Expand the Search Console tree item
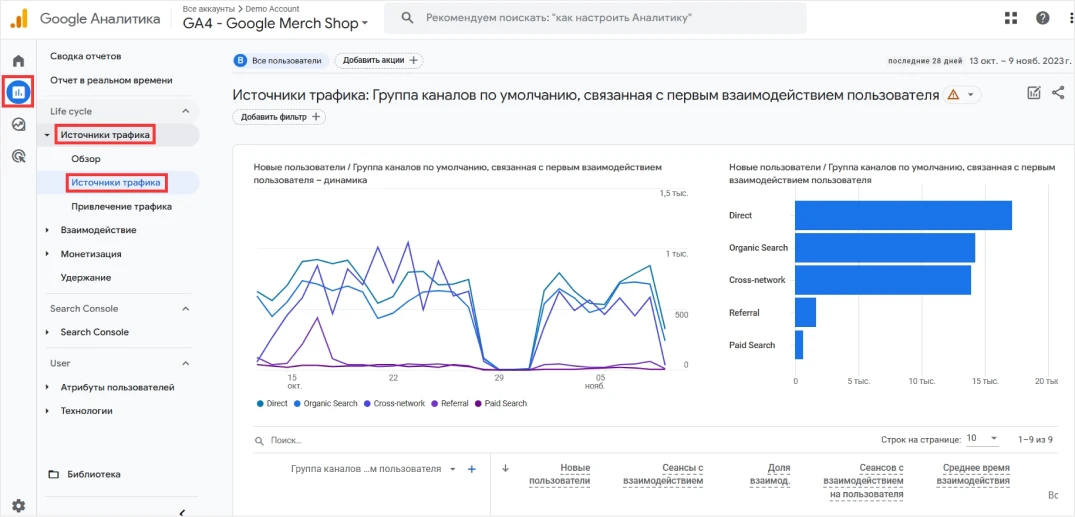The image size is (1075, 517). [x=47, y=332]
